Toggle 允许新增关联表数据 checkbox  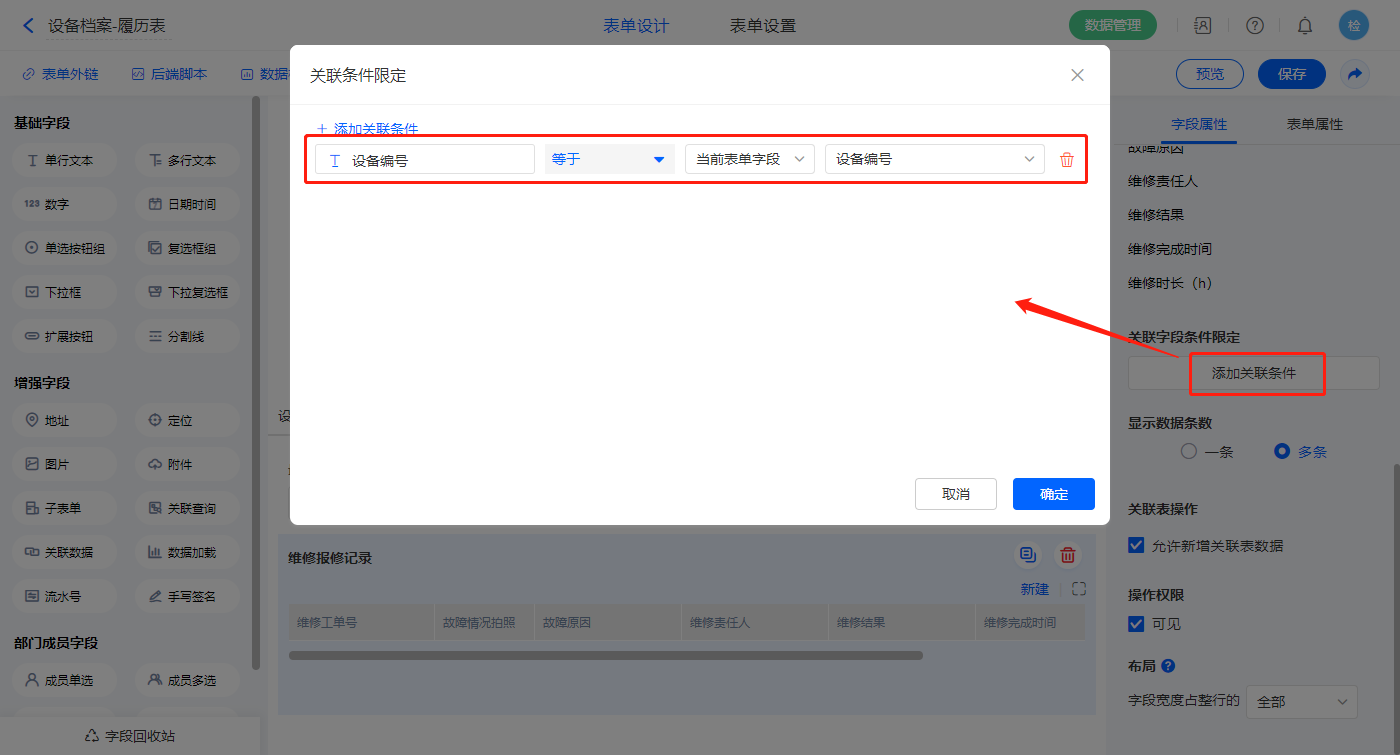coord(1136,545)
